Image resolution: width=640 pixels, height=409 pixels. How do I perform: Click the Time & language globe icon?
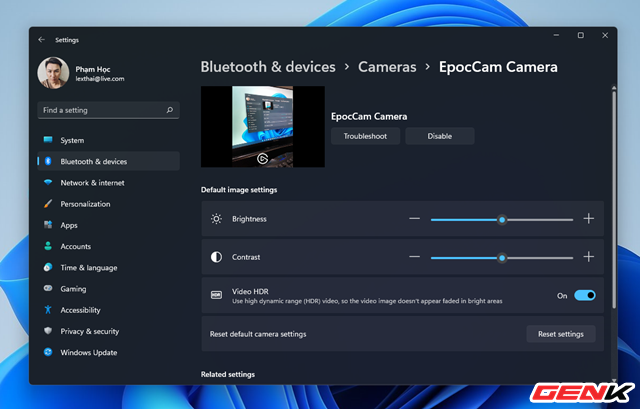[48, 267]
